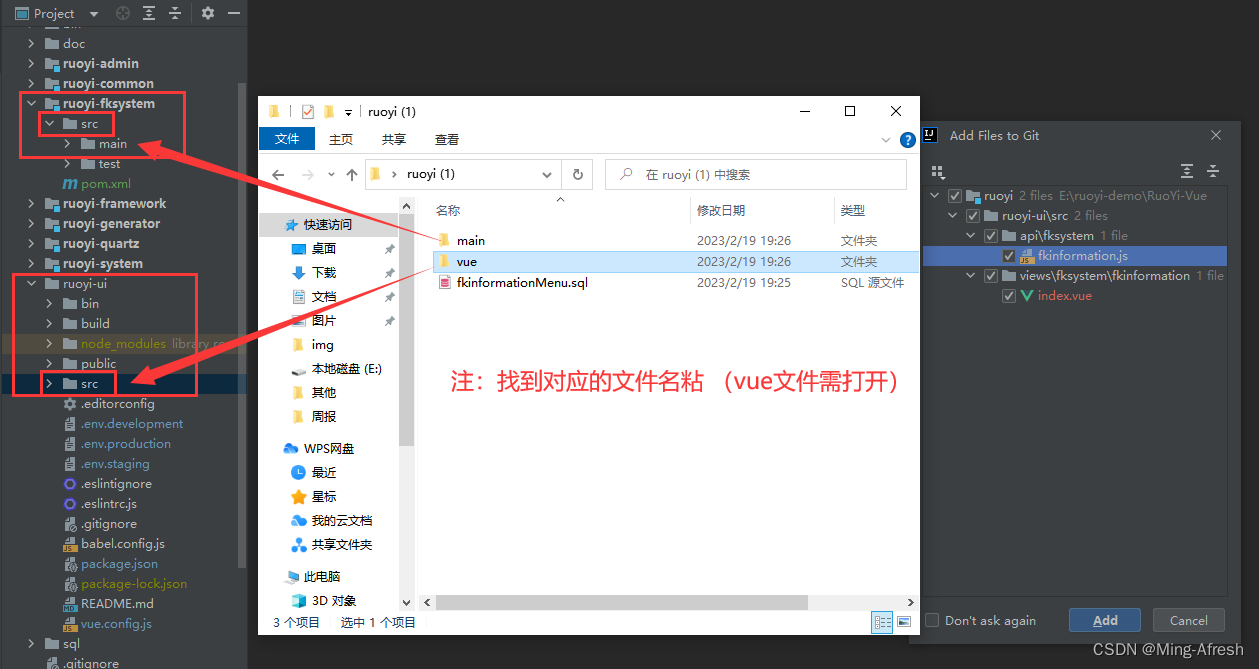Open the Project view dropdown
Screen dimensions: 1259x669
tap(94, 13)
